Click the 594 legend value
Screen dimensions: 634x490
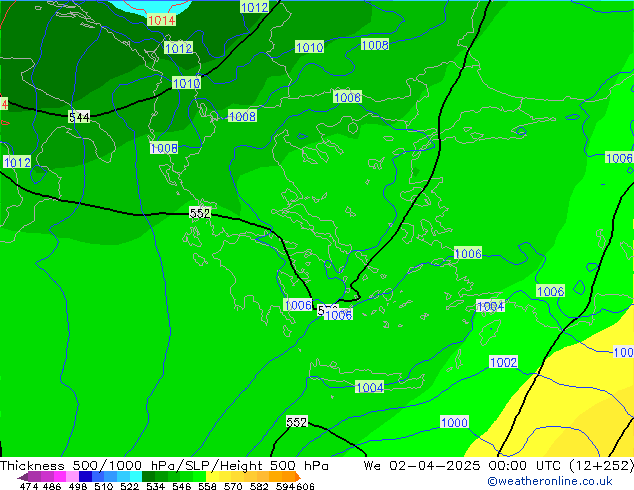[x=285, y=486]
